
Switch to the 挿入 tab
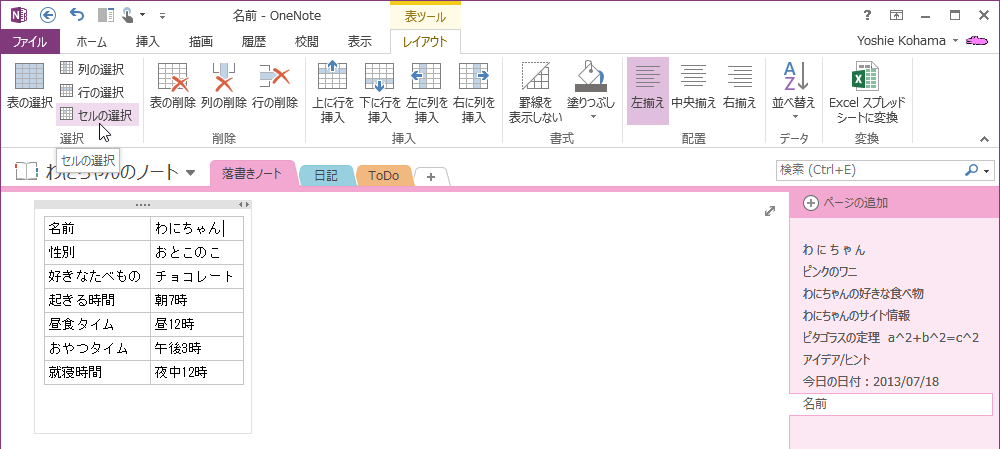[148, 42]
